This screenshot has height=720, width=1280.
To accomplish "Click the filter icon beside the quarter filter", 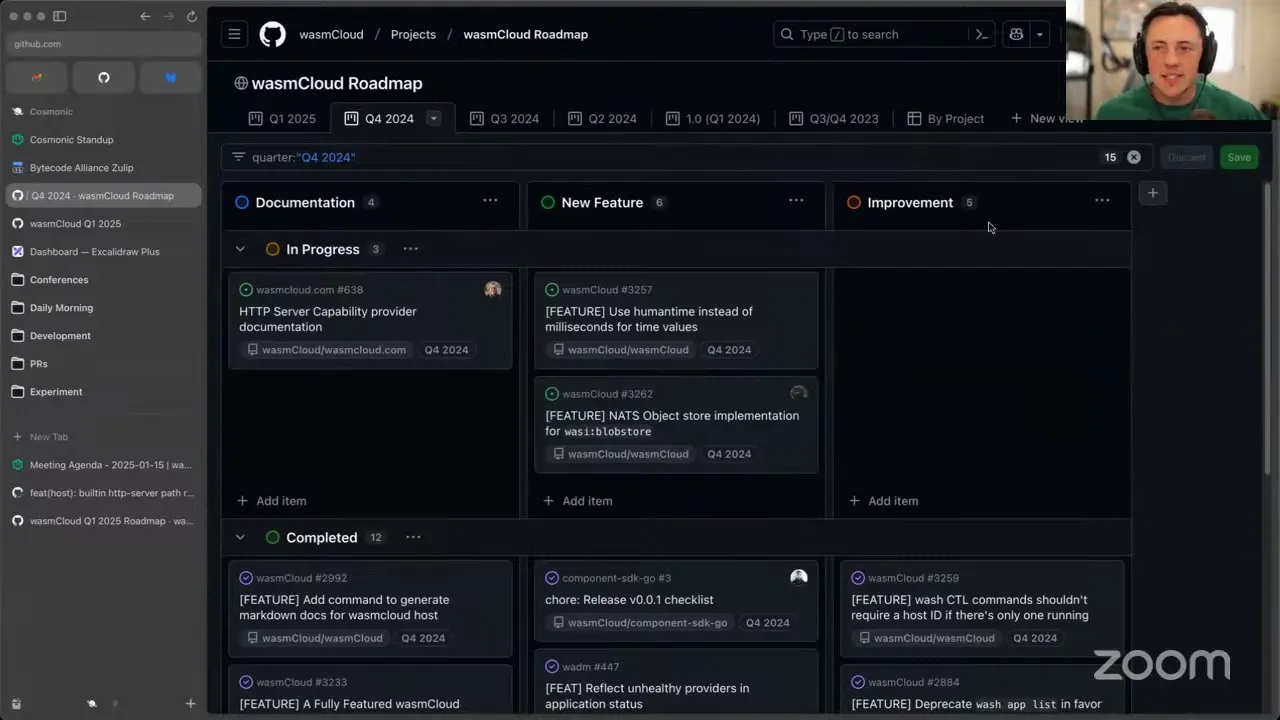I will point(238,157).
